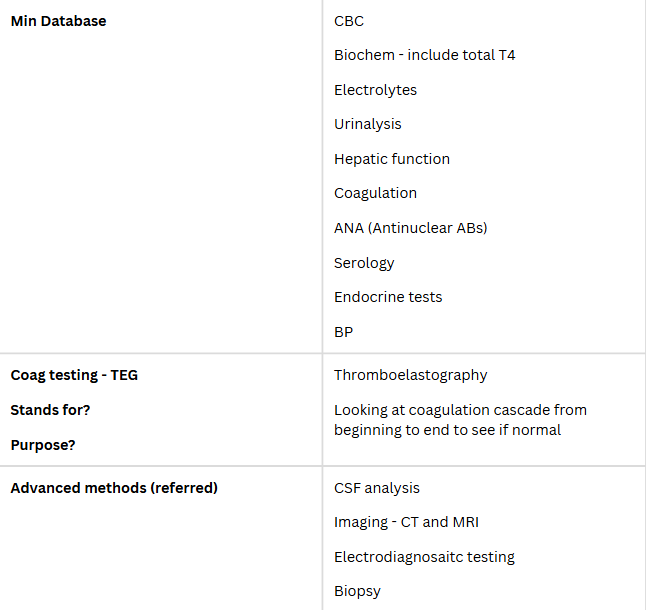
Task: Select the 'Serology' line
Action: tap(364, 263)
